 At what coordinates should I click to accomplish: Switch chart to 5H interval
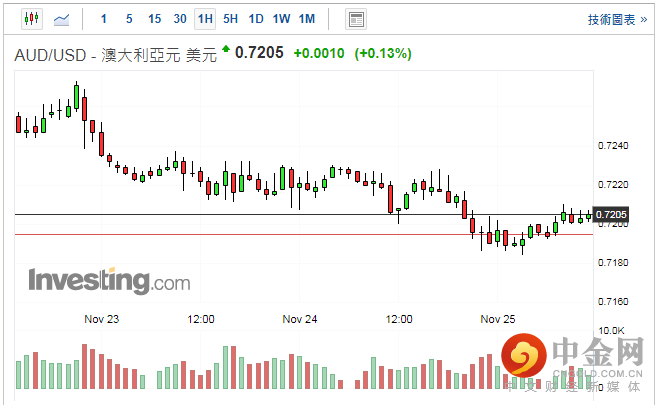click(231, 19)
